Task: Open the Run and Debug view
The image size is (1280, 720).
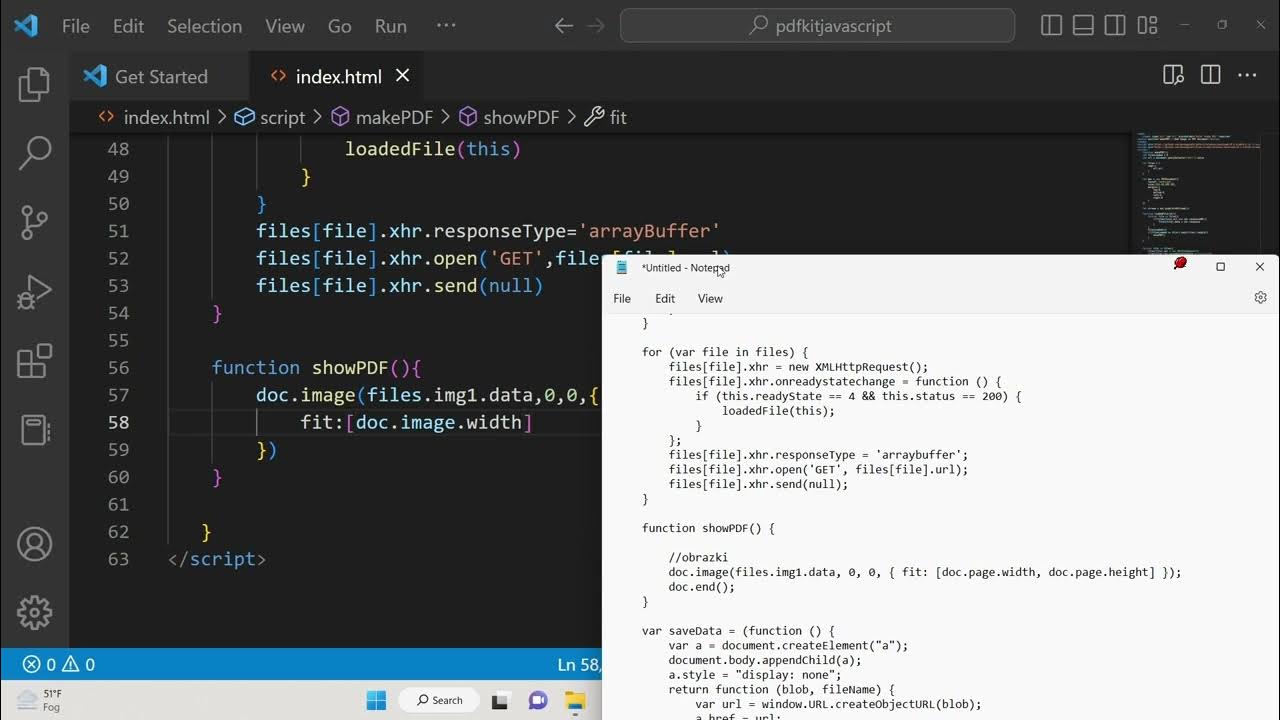Action: [34, 293]
